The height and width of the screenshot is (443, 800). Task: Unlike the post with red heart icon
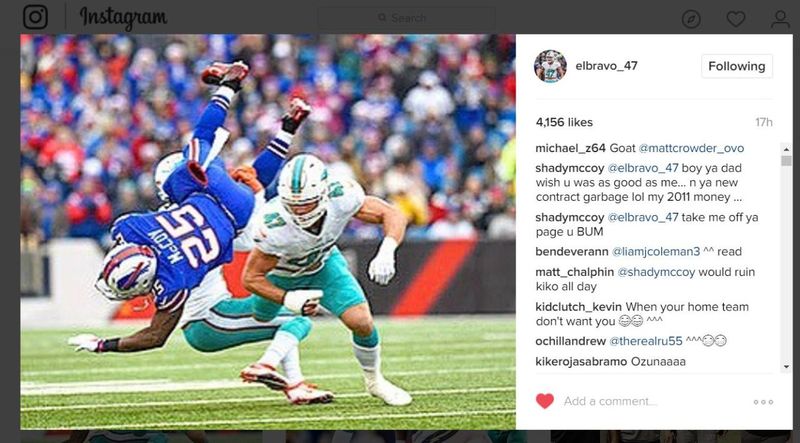pyautogui.click(x=544, y=401)
